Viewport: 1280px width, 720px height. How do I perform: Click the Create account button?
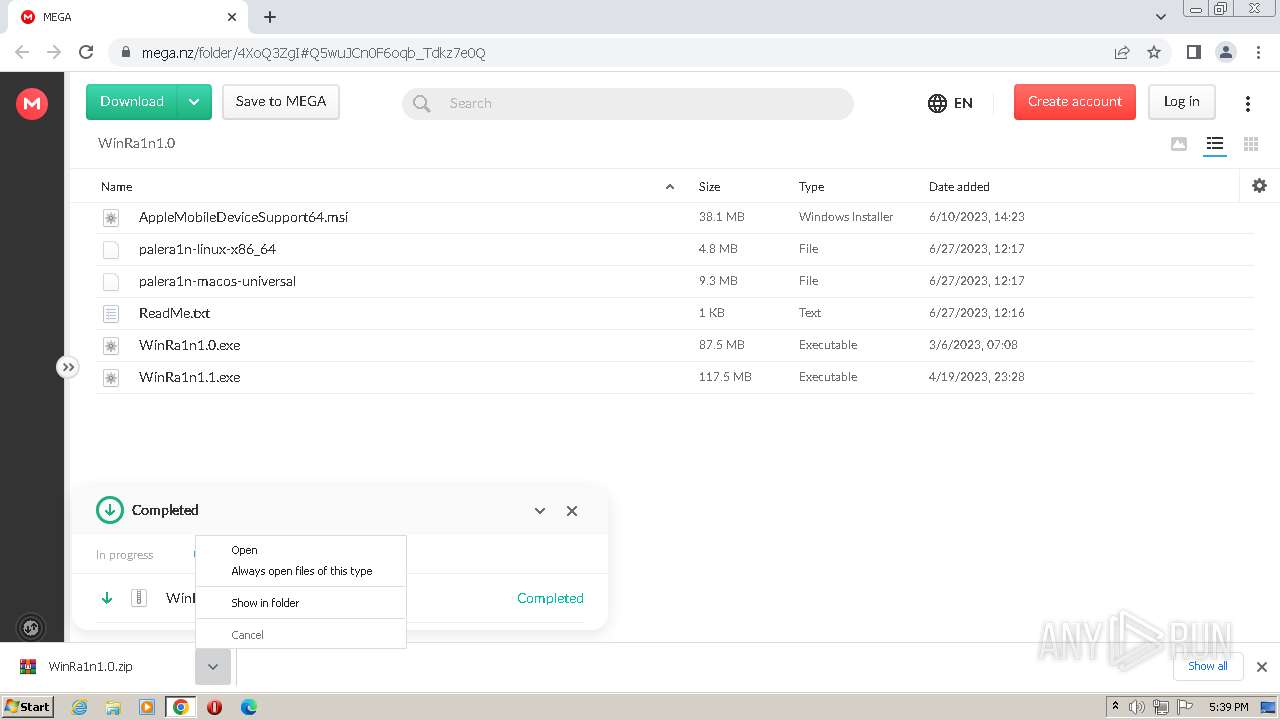1075,102
